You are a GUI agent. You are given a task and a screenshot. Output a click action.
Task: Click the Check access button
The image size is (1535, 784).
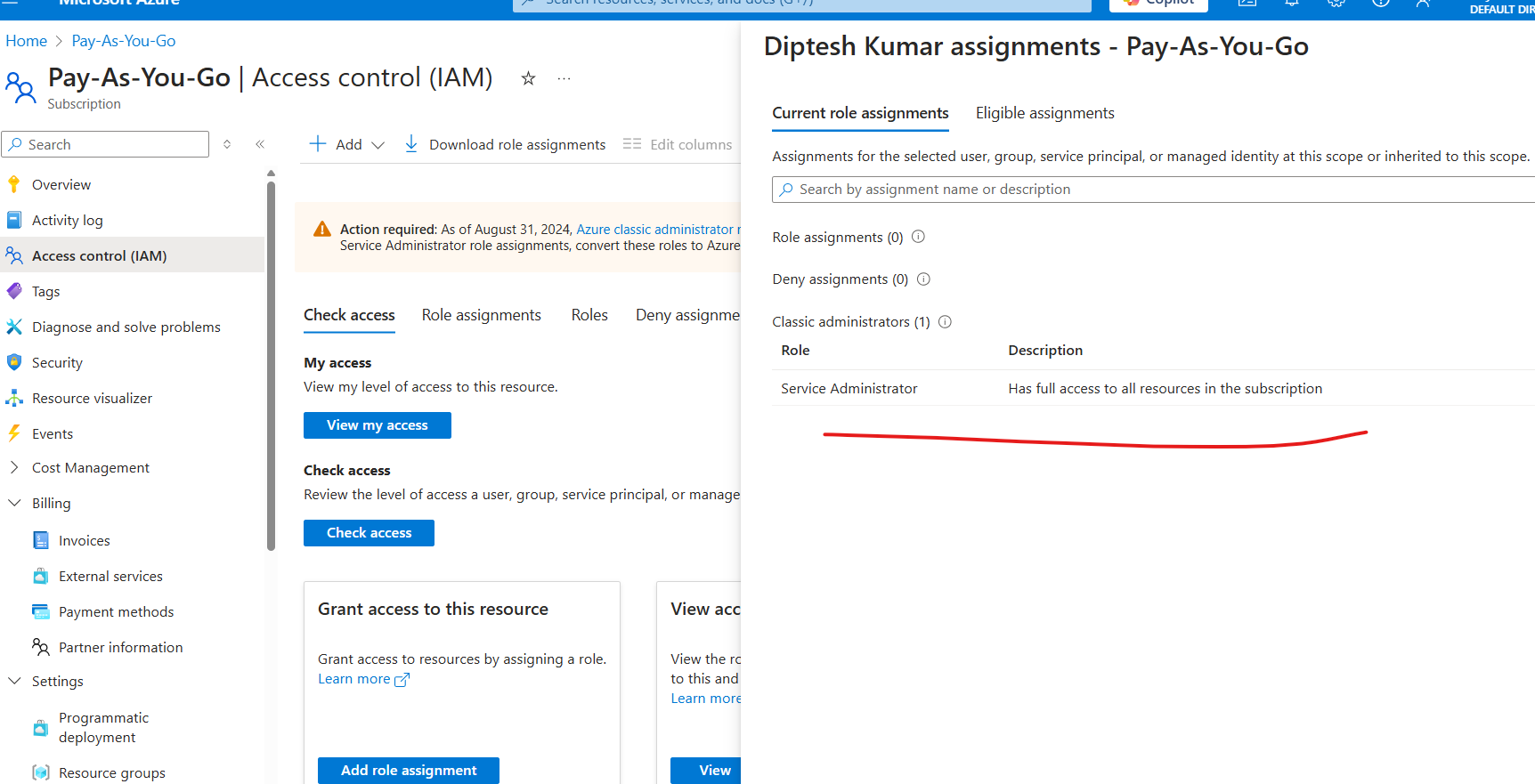(x=369, y=533)
